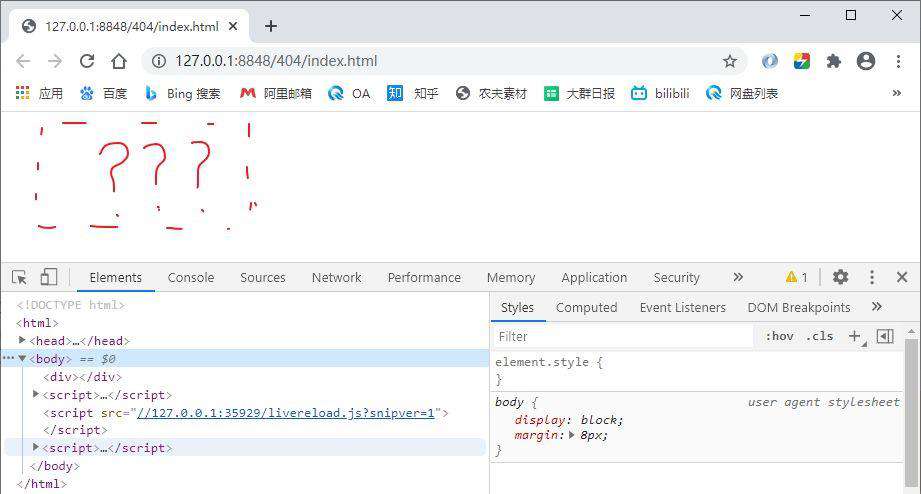This screenshot has width=921, height=494.
Task: Open a new browser tab
Action: tap(271, 26)
